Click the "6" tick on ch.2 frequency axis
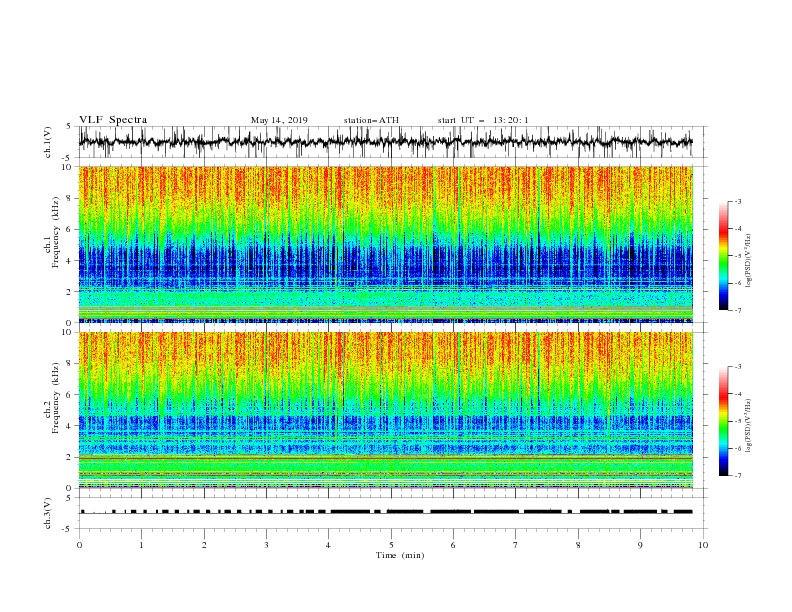 pos(70,395)
